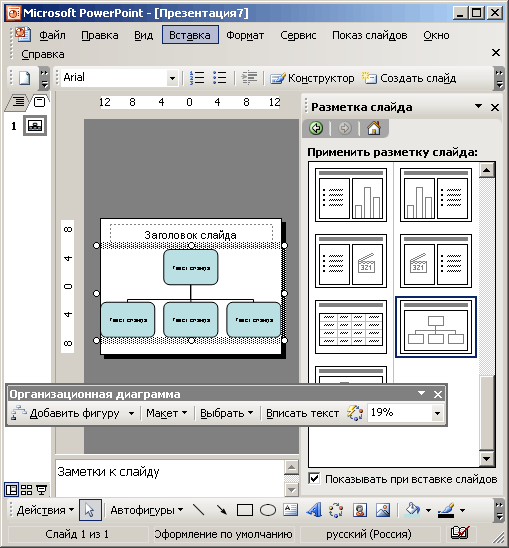The height and width of the screenshot is (548, 509).
Task: Select the Line drawing tool
Action: (x=199, y=510)
